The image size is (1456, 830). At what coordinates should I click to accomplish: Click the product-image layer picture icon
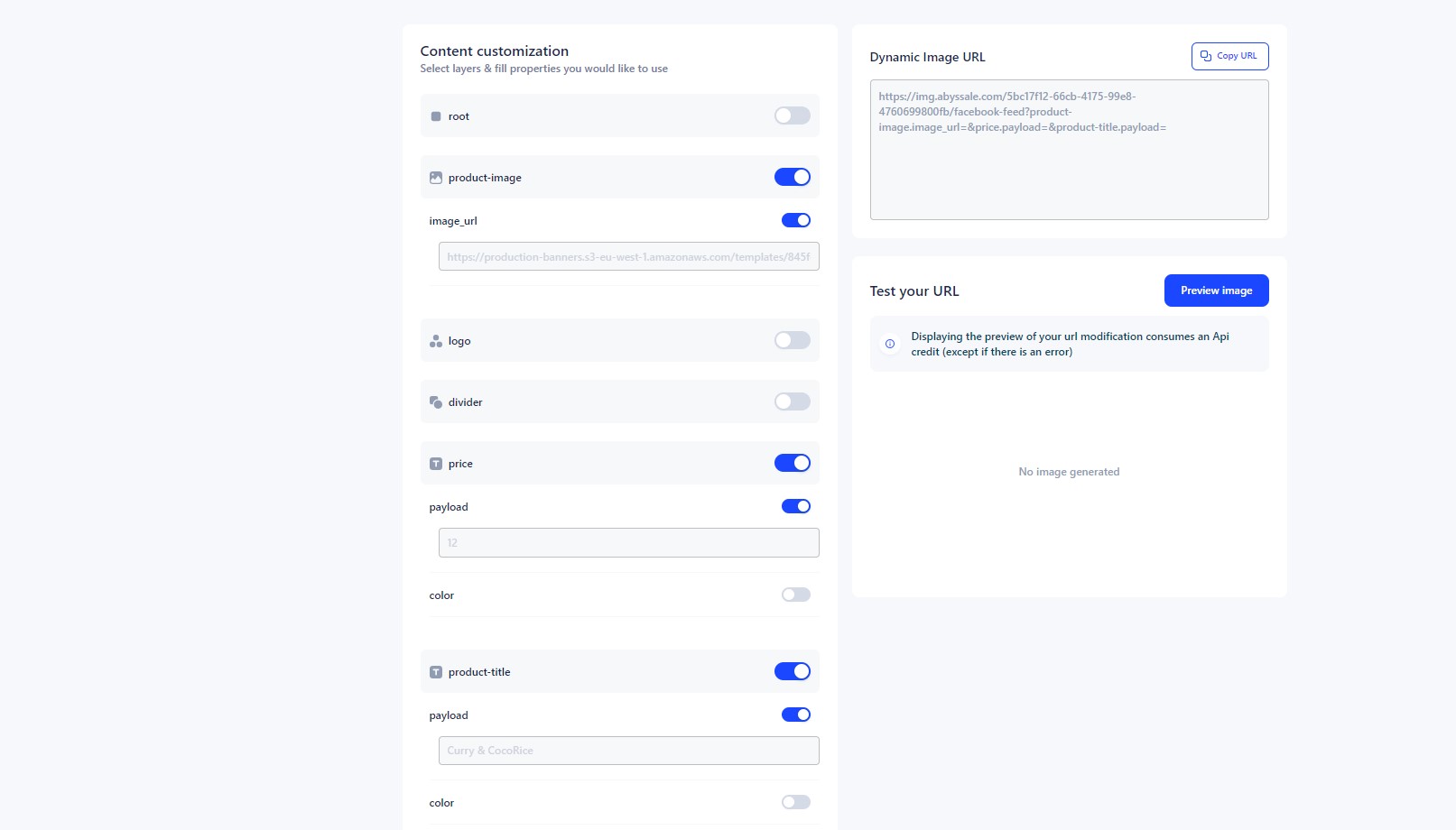point(436,178)
